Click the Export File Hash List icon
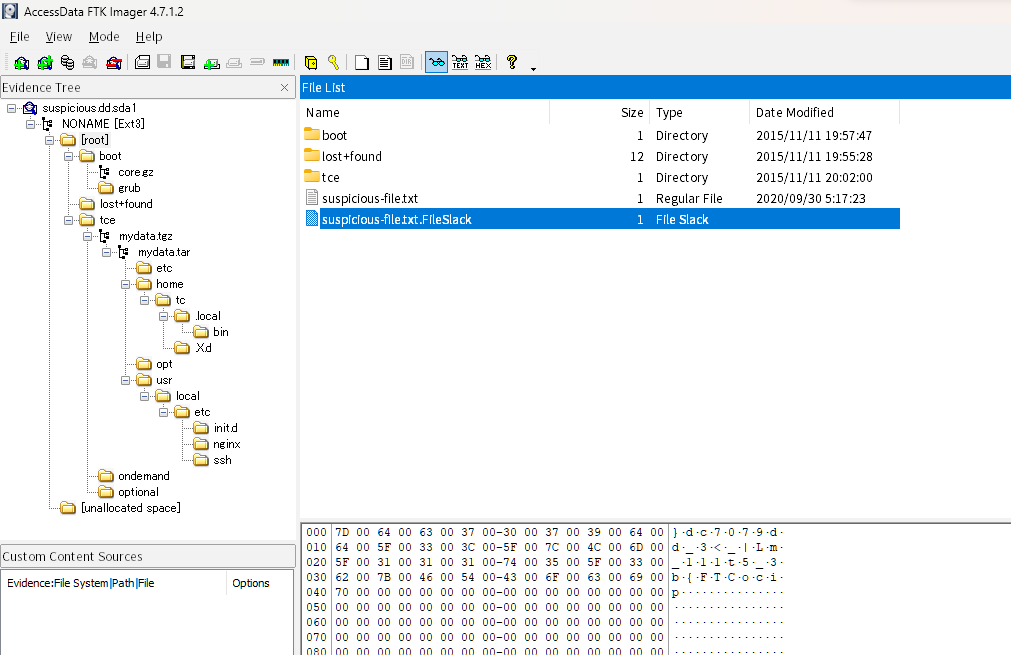1011x655 pixels. point(385,63)
